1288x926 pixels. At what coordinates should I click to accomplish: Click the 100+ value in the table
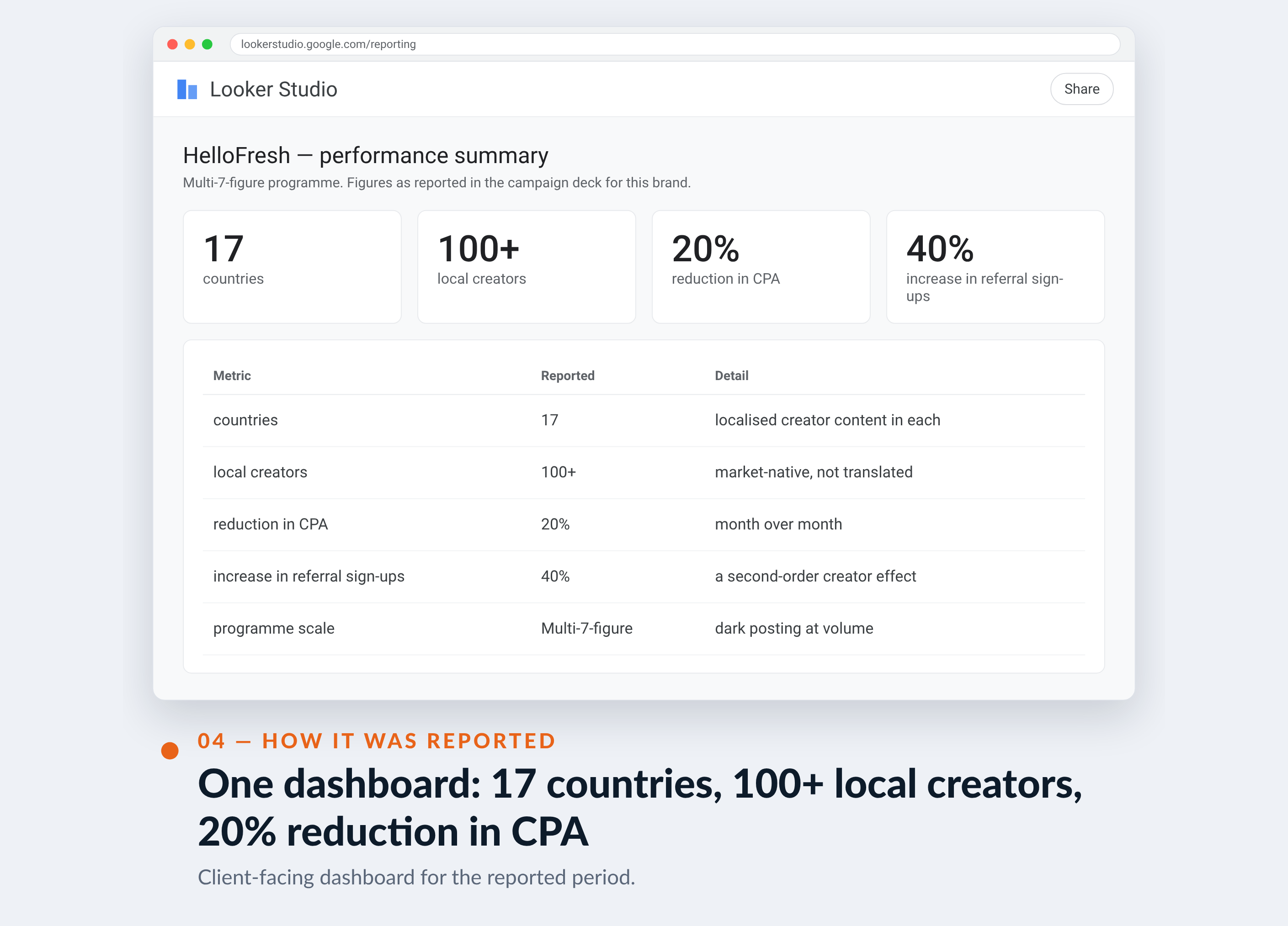558,472
